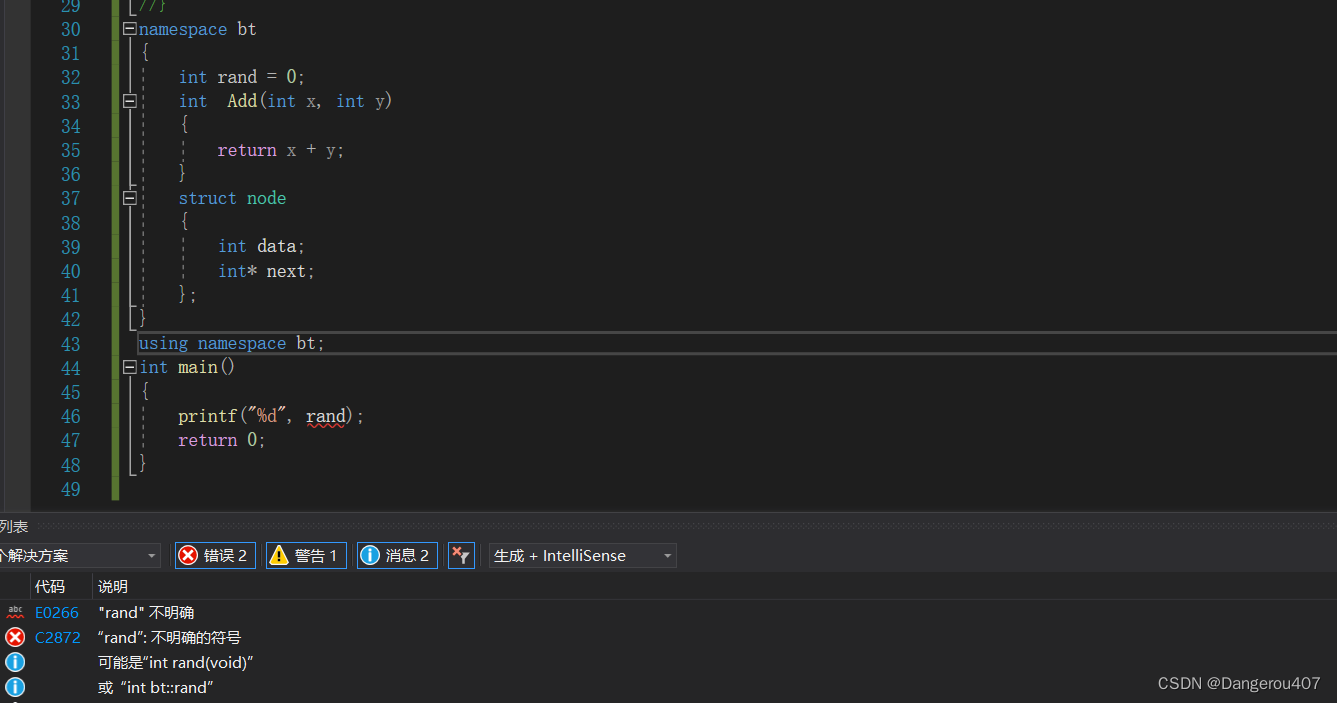Open the 生成 + IntelliSense dropdown

[x=582, y=556]
